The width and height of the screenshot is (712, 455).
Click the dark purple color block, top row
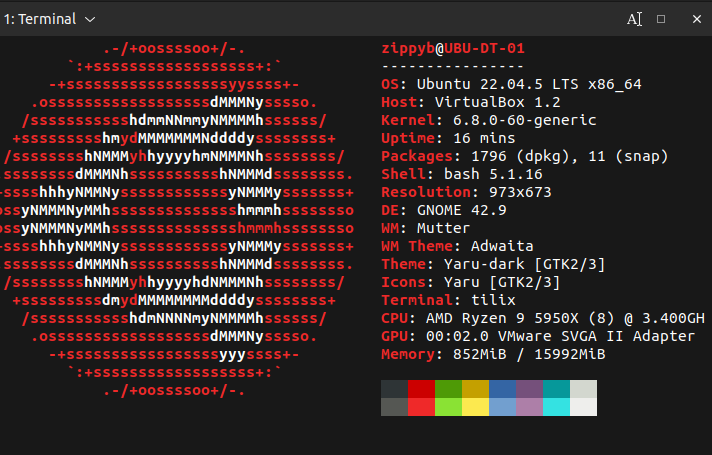pos(529,389)
